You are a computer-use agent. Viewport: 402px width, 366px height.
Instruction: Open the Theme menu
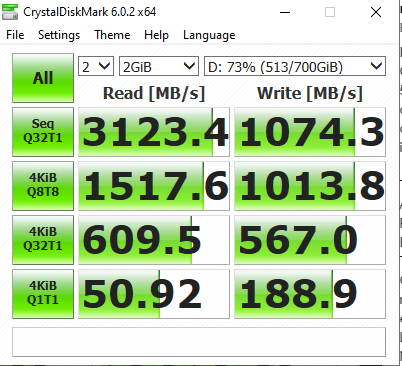[x=112, y=35]
